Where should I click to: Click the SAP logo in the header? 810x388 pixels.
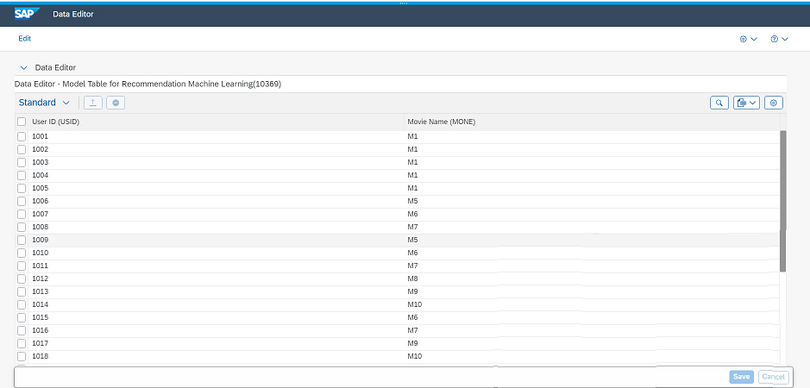coord(27,14)
